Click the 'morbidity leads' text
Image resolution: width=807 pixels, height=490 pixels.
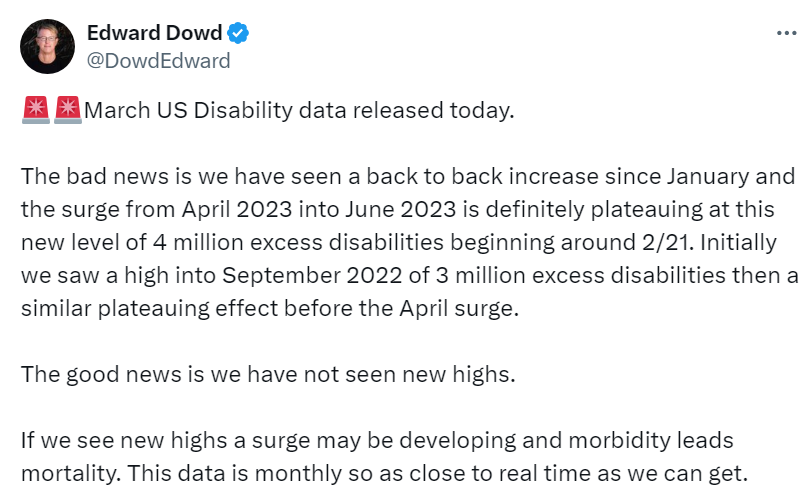coord(651,441)
